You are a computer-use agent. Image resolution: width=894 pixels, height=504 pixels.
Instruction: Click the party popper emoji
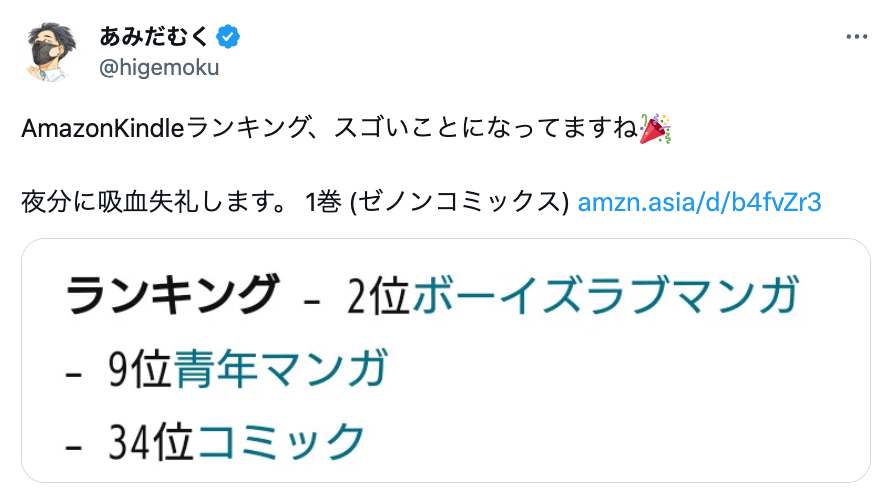click(x=655, y=130)
